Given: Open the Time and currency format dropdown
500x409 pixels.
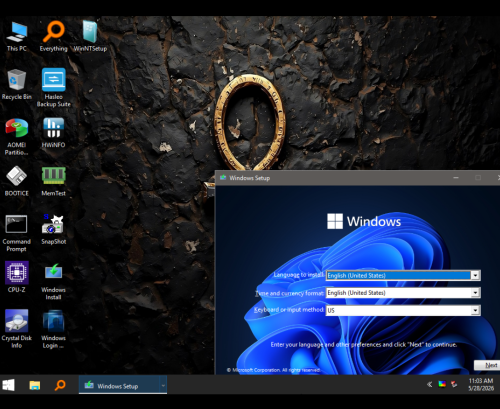Looking at the screenshot, I should pyautogui.click(x=403, y=293).
